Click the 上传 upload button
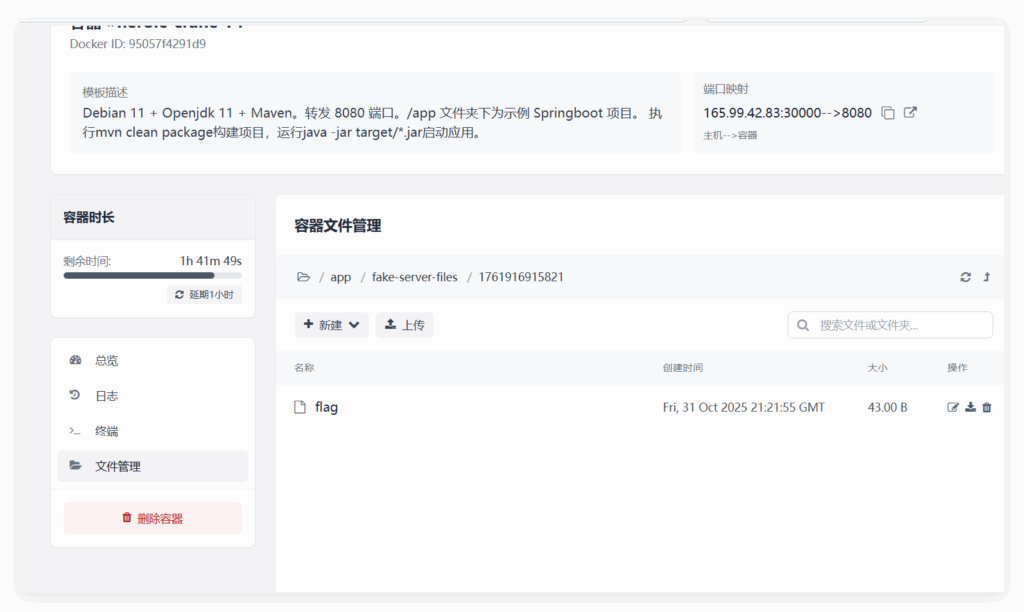Viewport: 1024px width, 612px height. tap(404, 325)
